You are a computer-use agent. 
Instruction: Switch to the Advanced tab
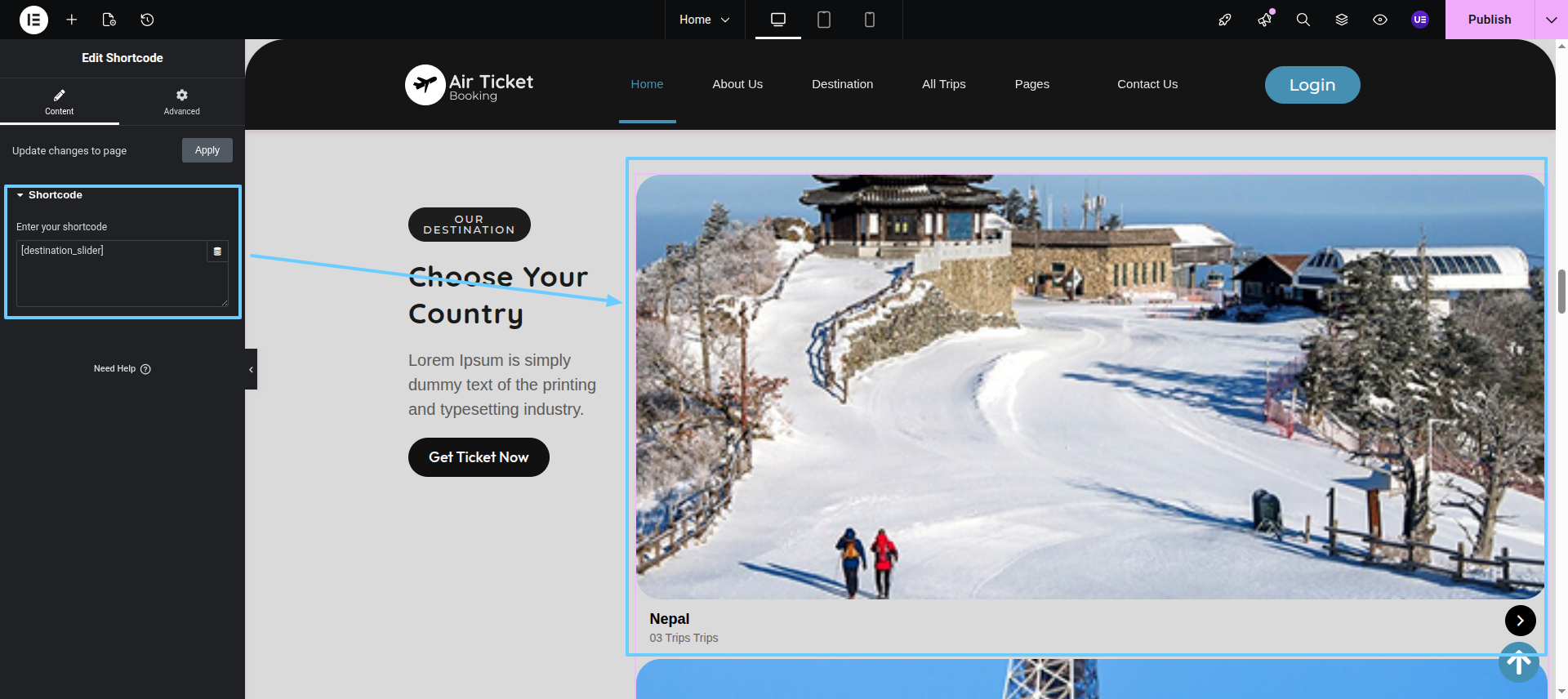tap(181, 101)
